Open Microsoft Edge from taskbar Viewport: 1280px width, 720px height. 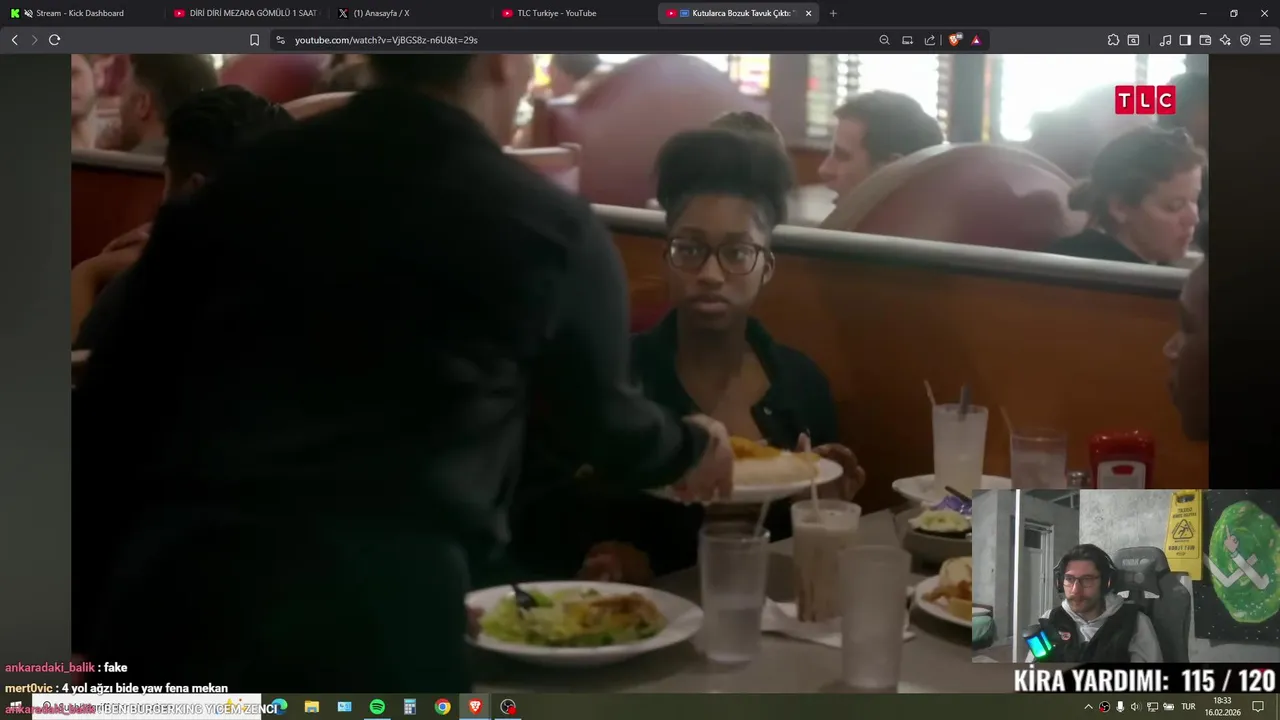tap(279, 706)
